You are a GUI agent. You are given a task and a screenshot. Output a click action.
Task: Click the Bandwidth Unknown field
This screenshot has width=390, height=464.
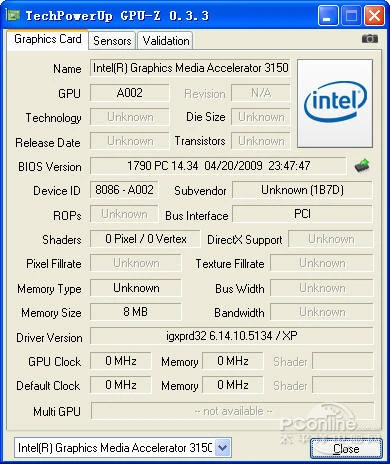click(x=322, y=312)
